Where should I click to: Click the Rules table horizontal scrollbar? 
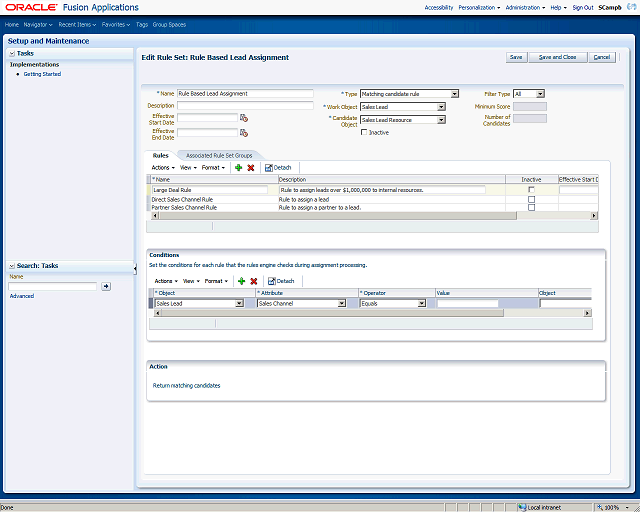point(338,216)
